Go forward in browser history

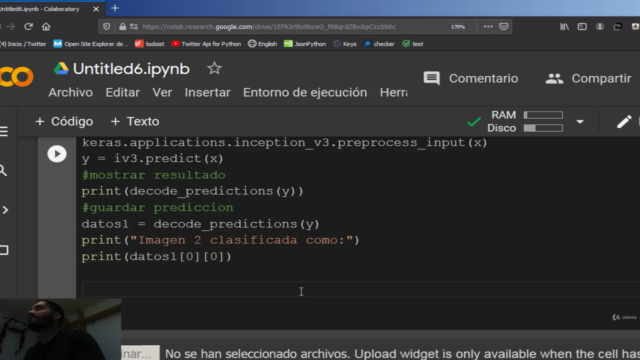11,27
